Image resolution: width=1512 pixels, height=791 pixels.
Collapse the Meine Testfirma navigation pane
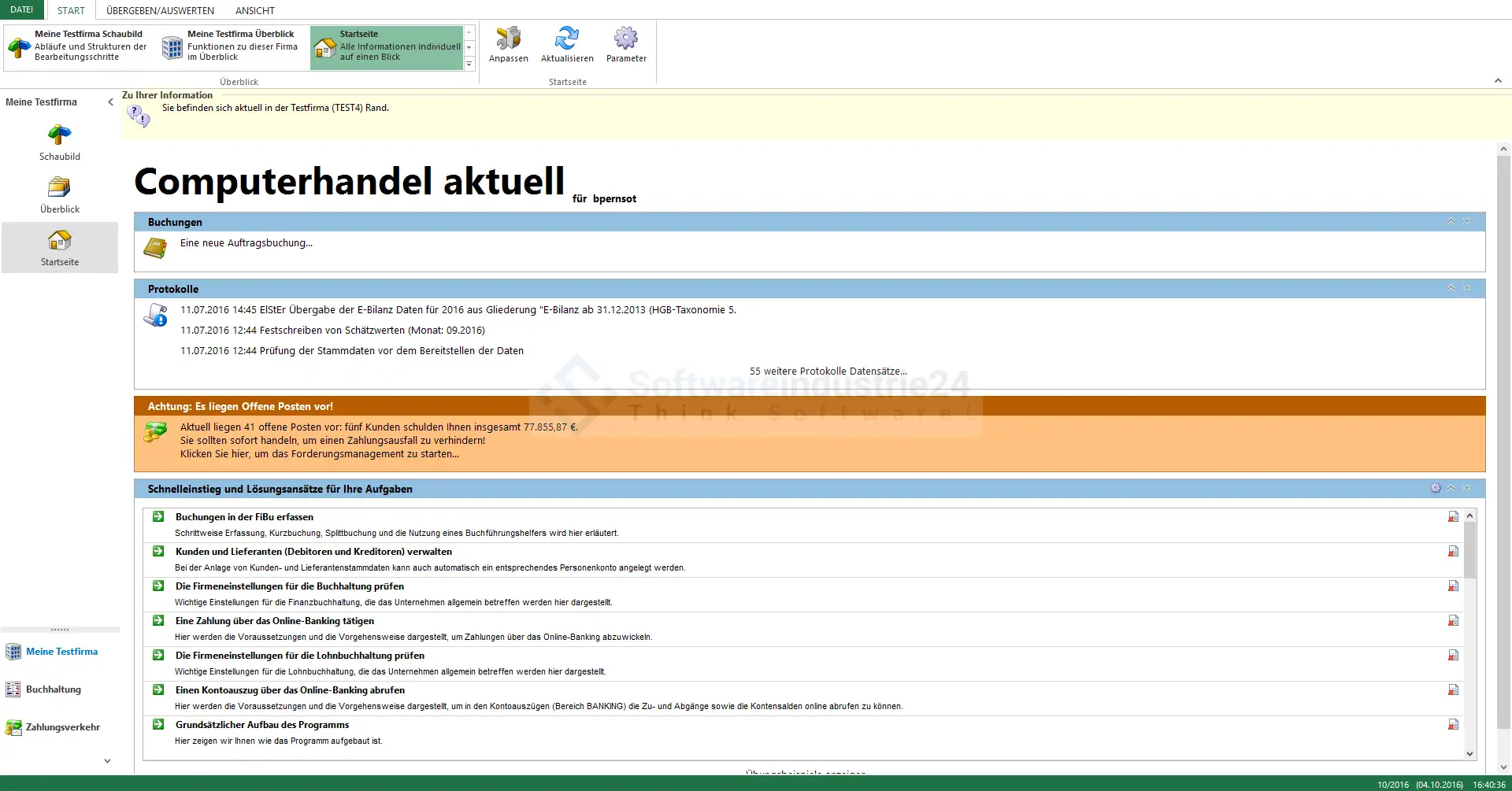(110, 102)
